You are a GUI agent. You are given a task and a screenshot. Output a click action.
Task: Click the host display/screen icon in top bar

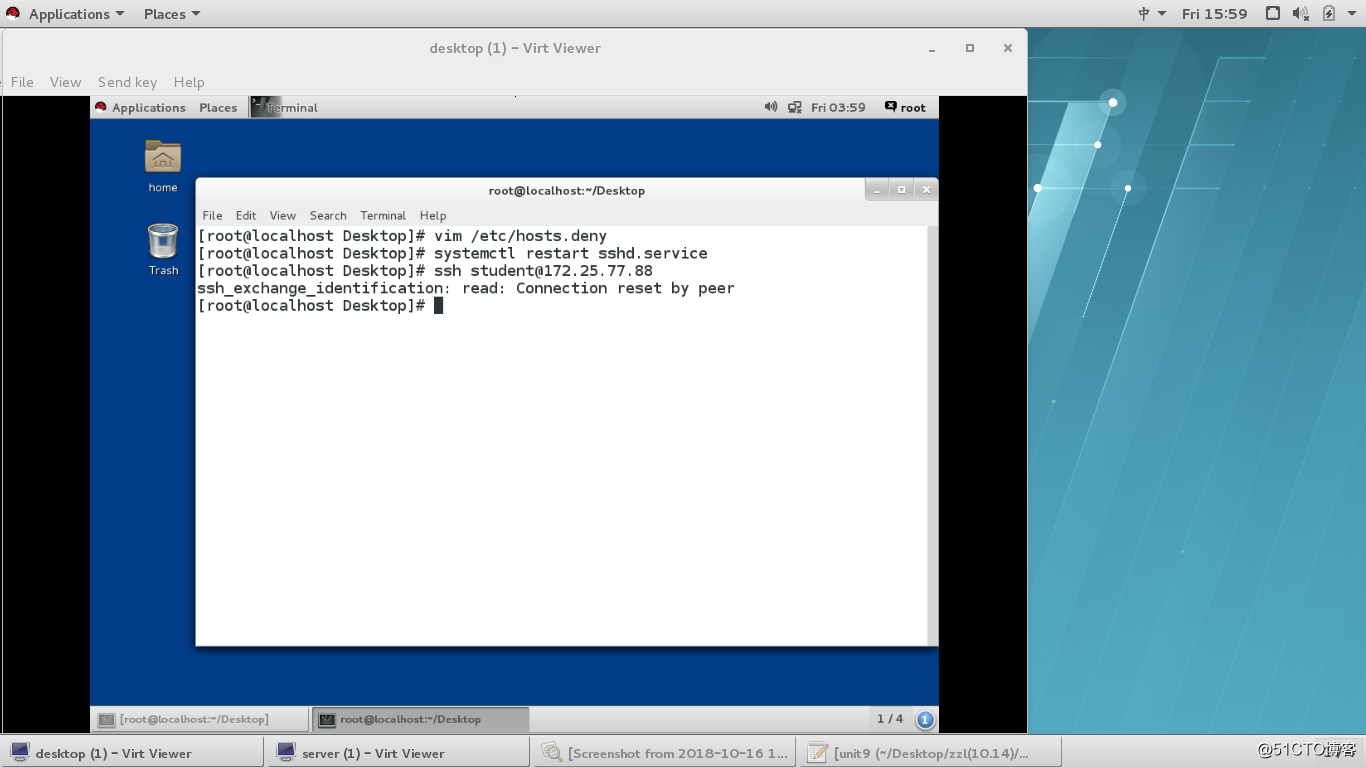(x=1273, y=14)
